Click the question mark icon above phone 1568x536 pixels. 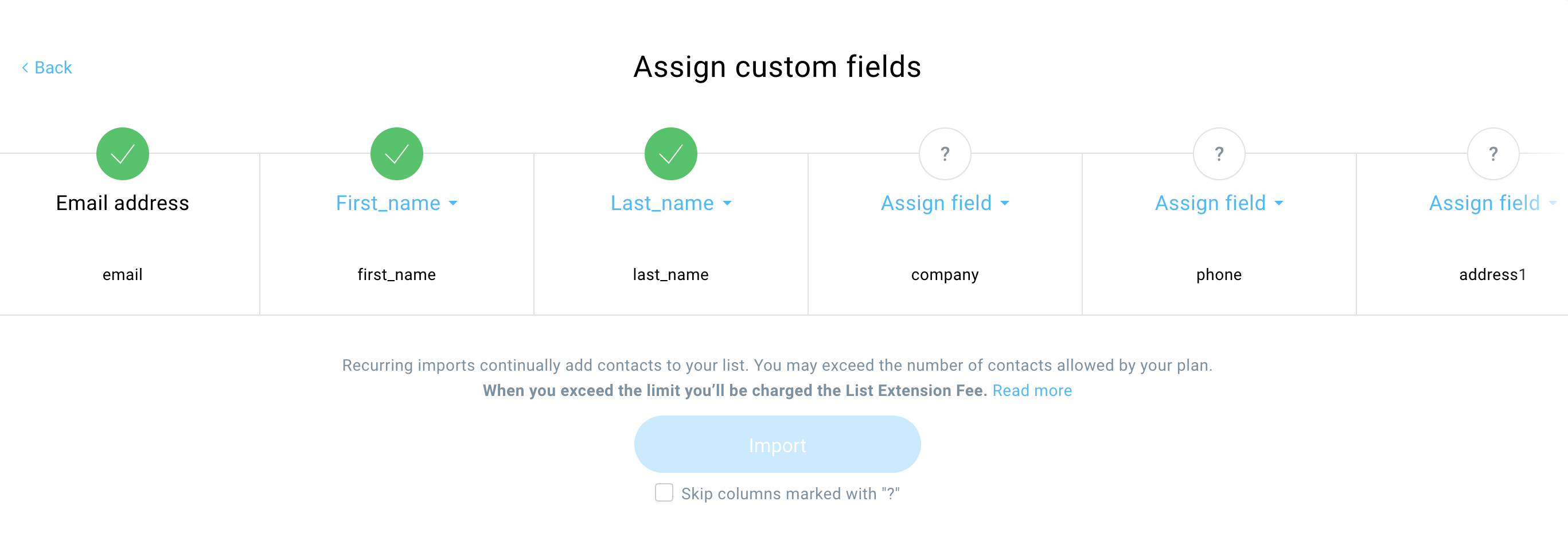coord(1219,153)
